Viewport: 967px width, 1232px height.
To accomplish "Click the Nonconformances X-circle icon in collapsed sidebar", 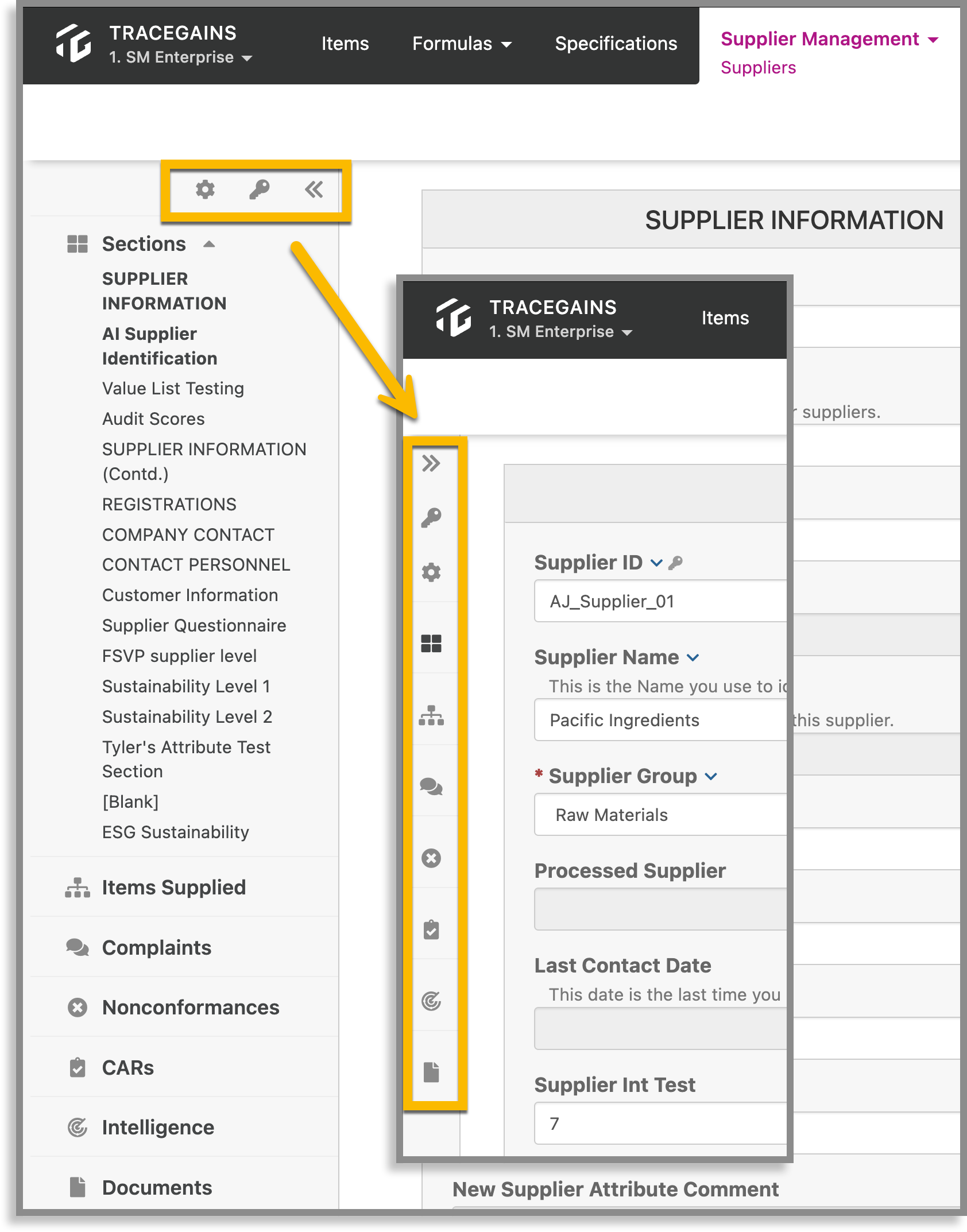I will (x=431, y=858).
